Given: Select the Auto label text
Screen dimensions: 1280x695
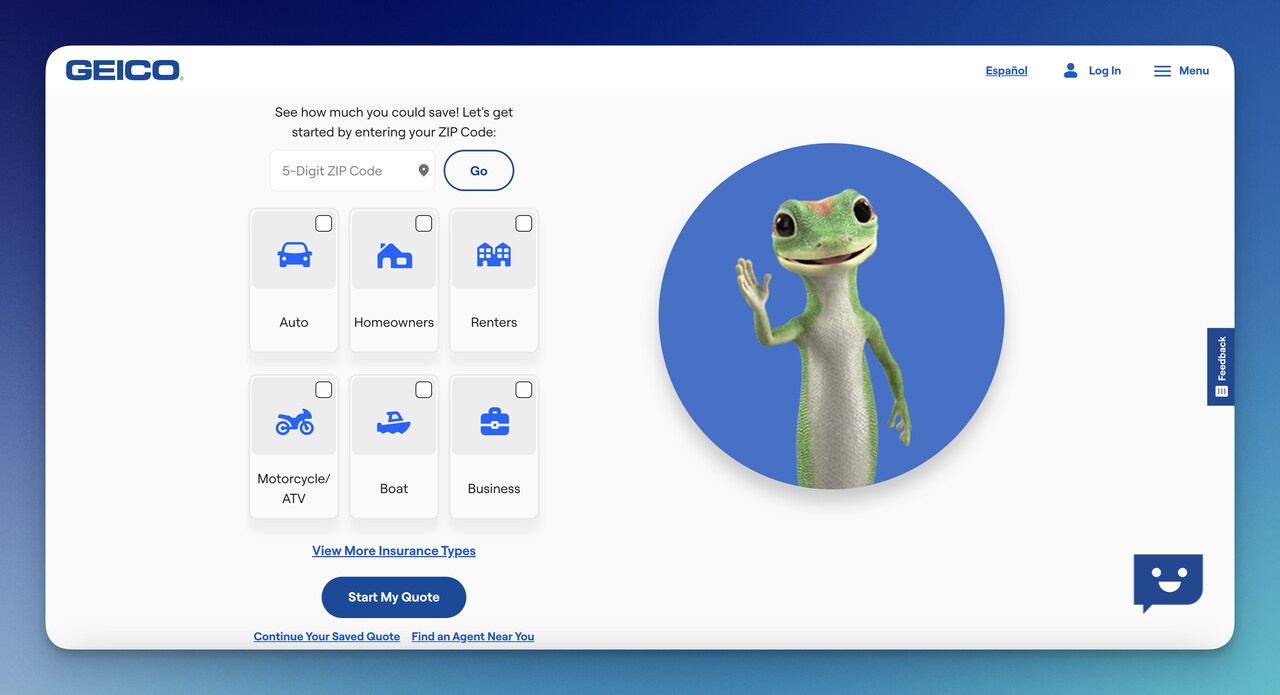Looking at the screenshot, I should click(294, 322).
